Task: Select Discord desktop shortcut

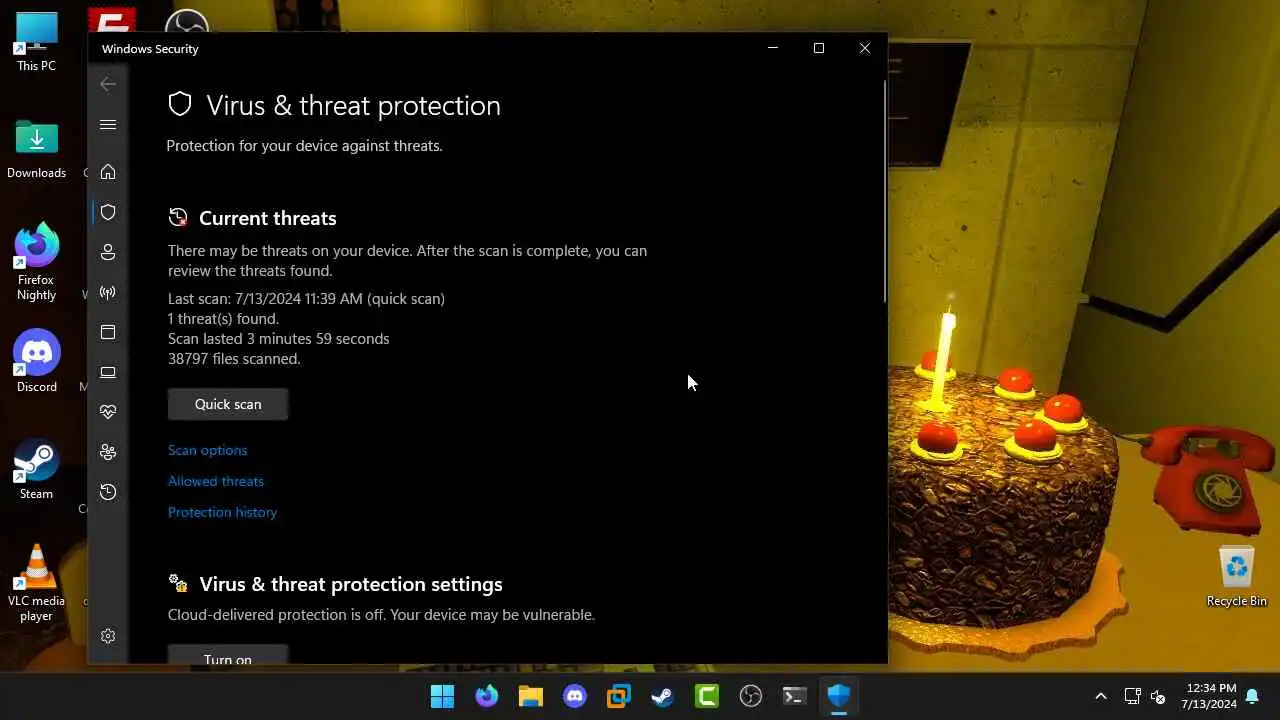Action: [36, 361]
